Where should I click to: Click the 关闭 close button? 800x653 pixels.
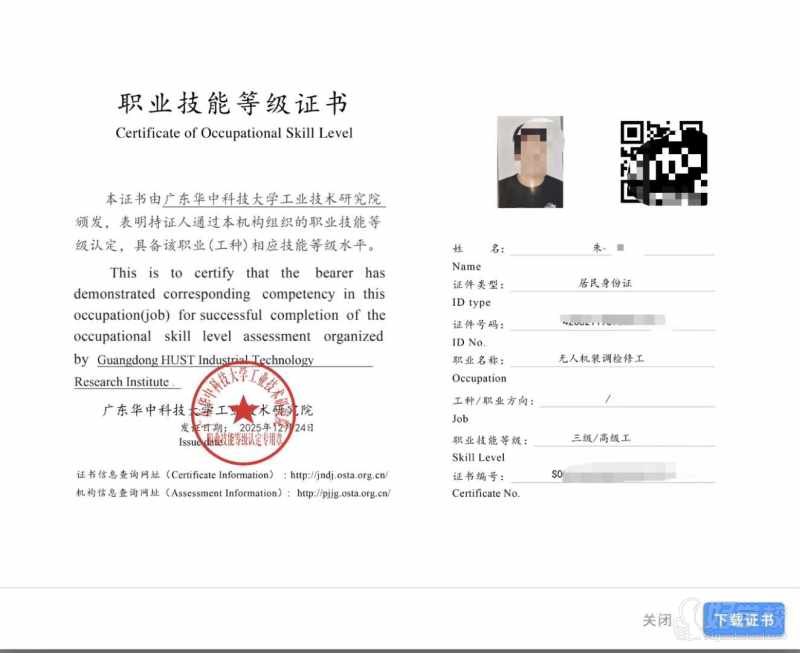[x=656, y=620]
